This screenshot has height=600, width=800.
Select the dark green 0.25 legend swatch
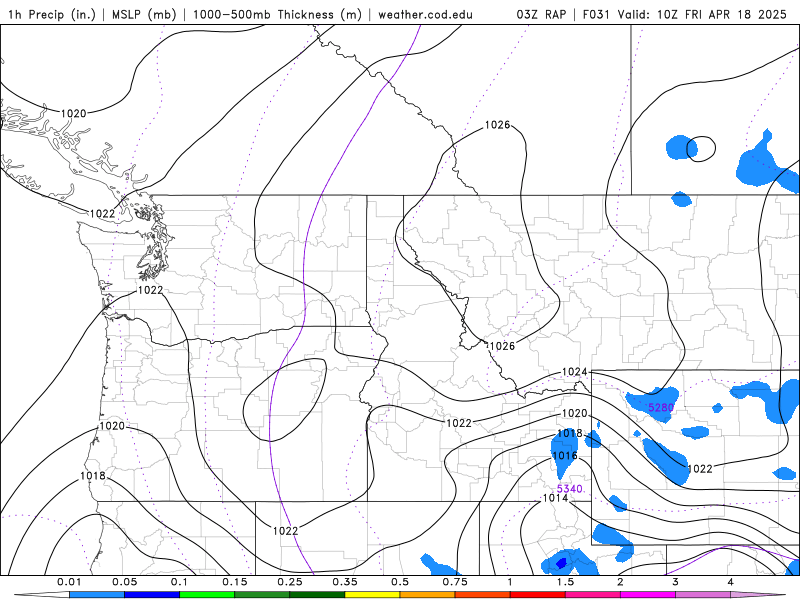(317, 595)
